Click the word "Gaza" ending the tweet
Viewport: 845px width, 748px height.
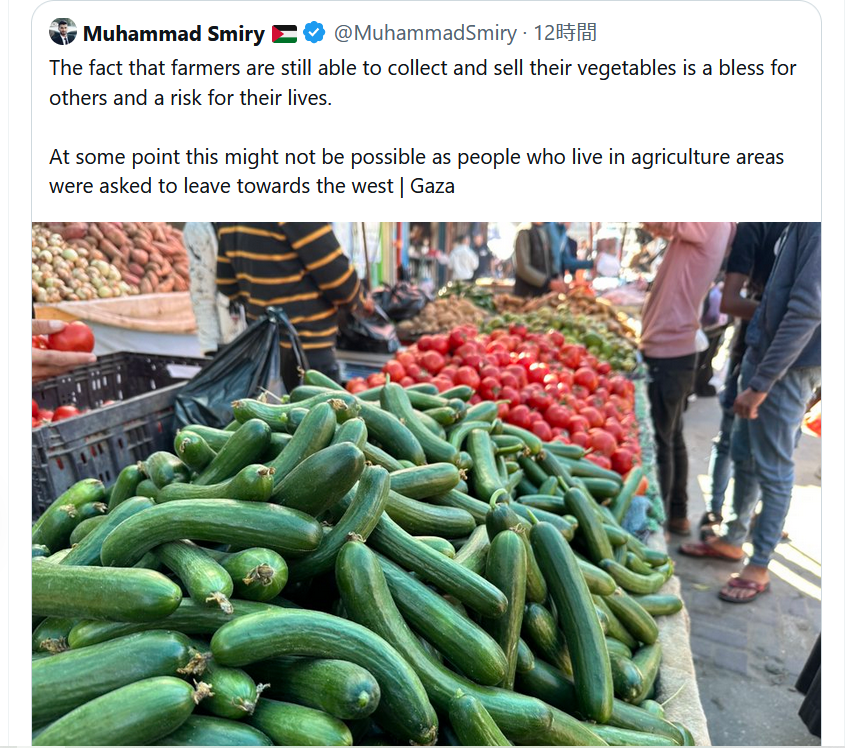tap(432, 186)
